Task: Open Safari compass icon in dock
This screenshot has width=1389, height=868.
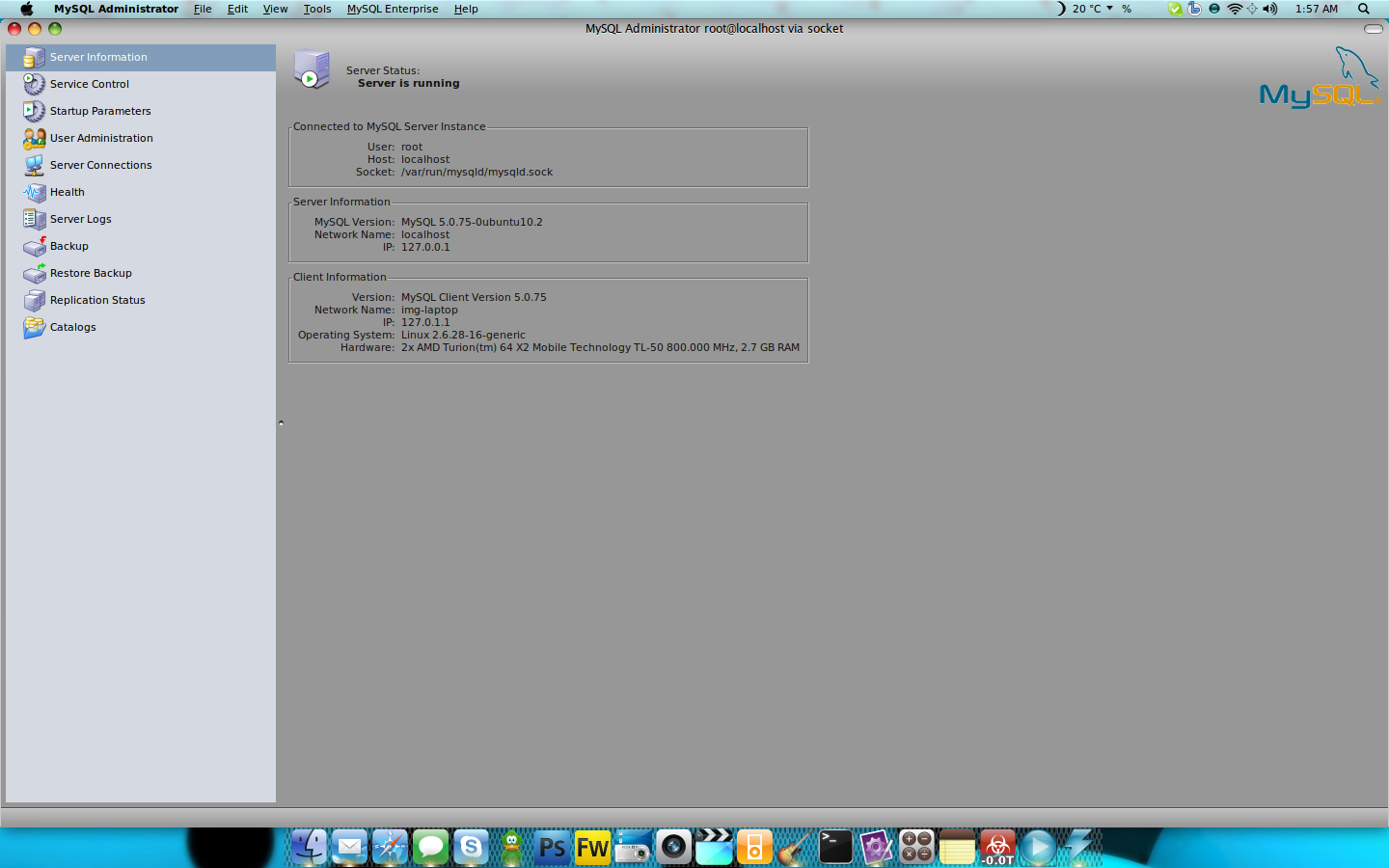Action: pos(391,847)
